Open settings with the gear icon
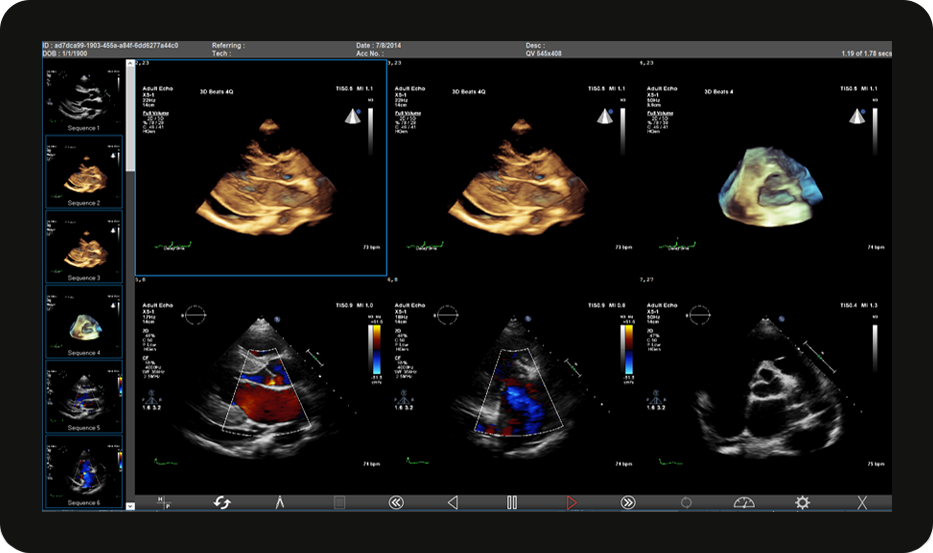Viewport: 933px width, 553px height. [x=802, y=502]
